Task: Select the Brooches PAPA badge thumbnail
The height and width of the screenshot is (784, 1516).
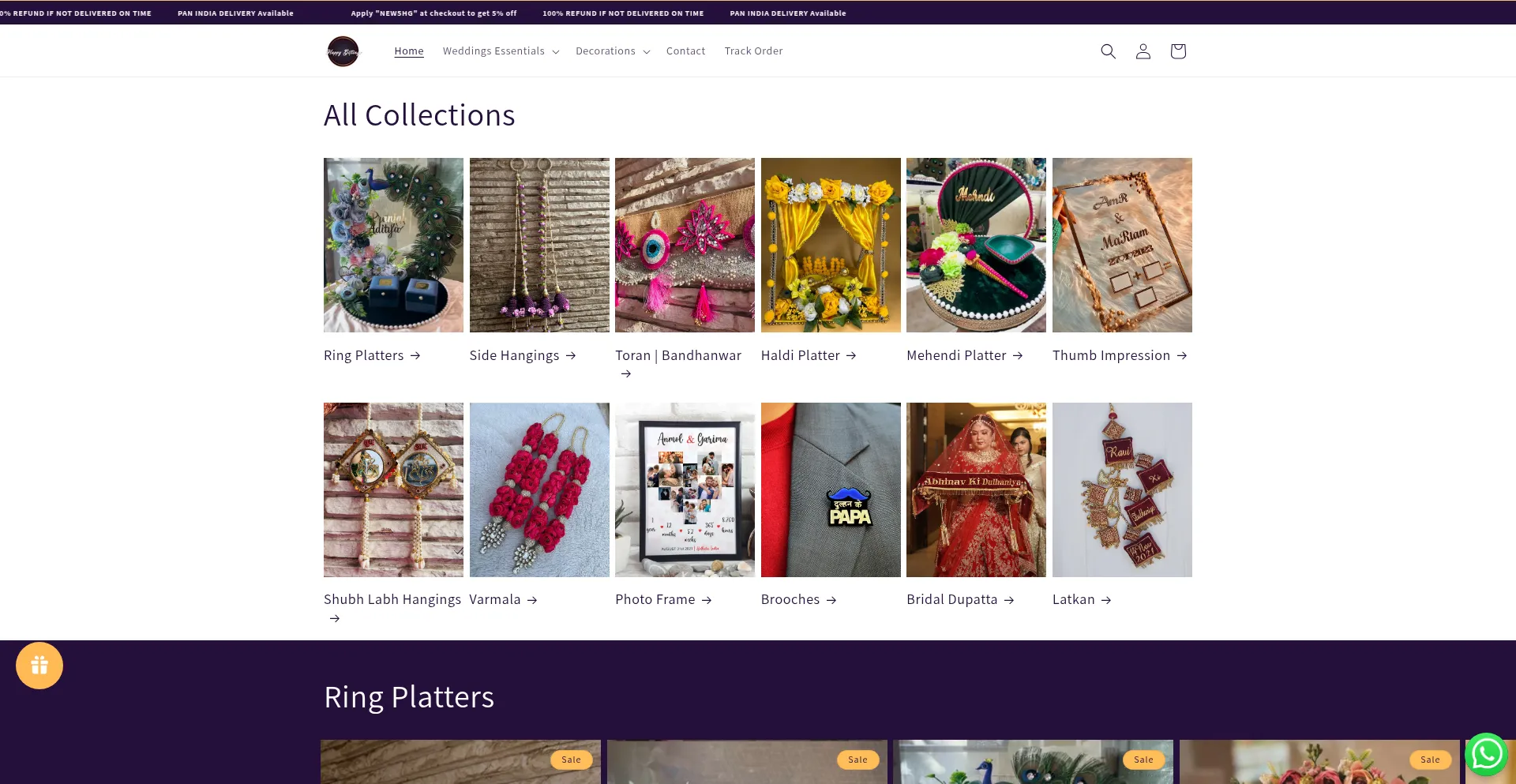Action: click(831, 490)
